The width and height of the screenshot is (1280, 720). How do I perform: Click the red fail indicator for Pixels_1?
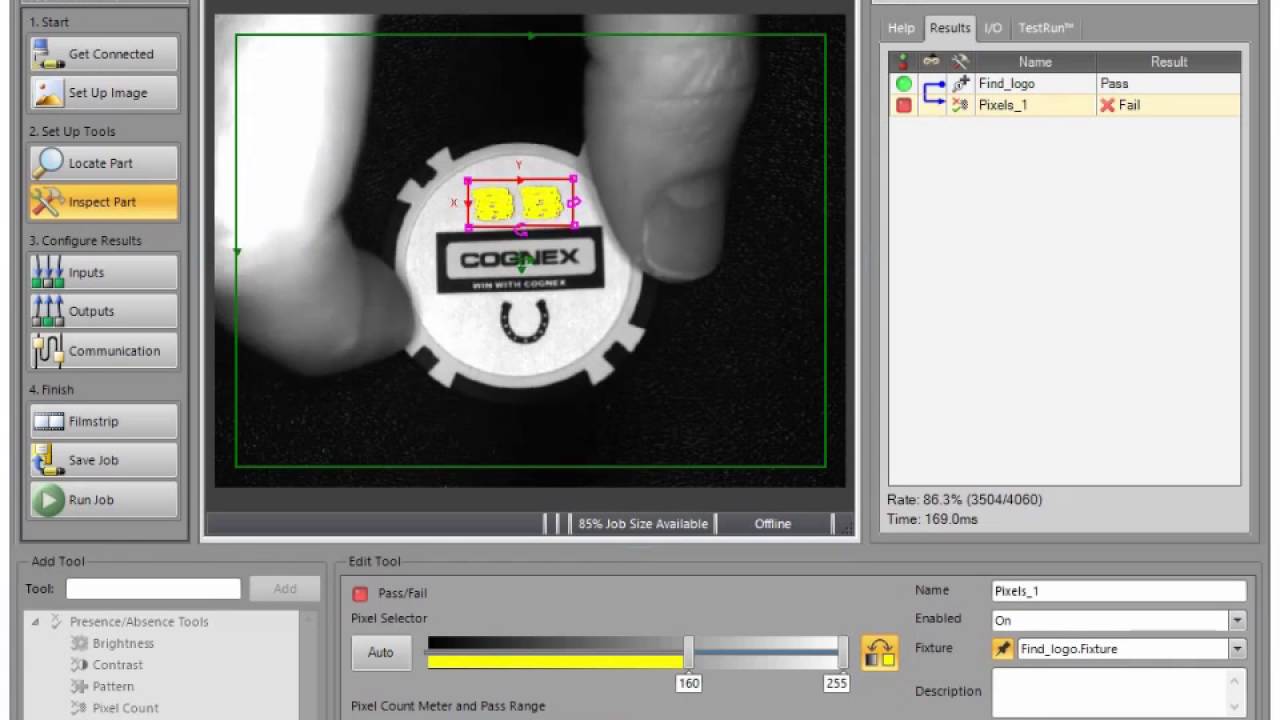coord(904,105)
